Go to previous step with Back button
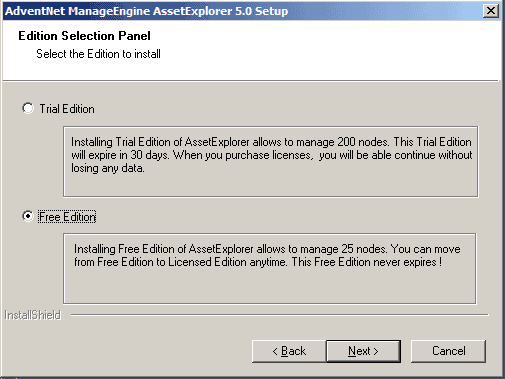The image size is (505, 379). (x=289, y=351)
